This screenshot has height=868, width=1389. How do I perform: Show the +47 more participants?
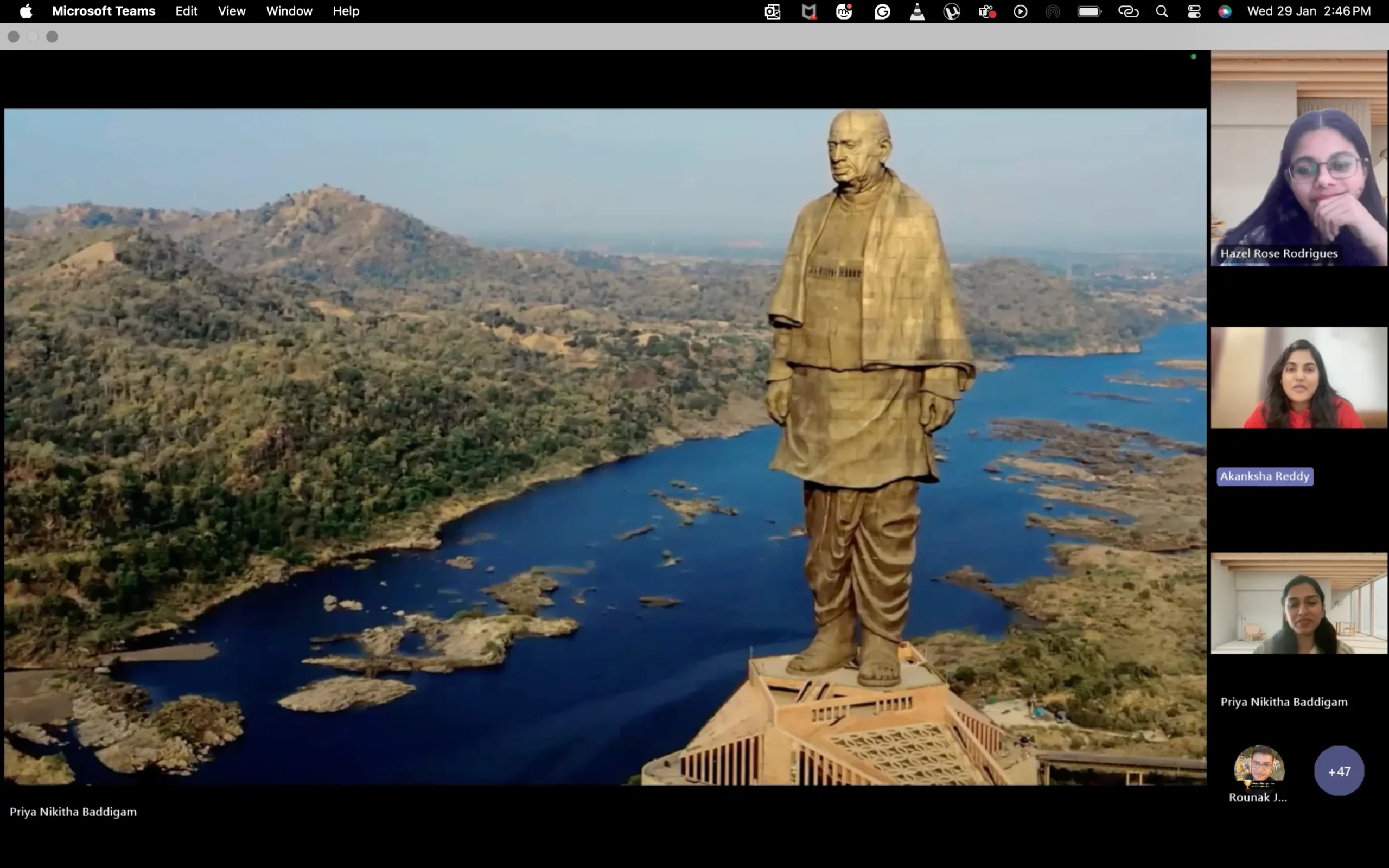(1339, 771)
